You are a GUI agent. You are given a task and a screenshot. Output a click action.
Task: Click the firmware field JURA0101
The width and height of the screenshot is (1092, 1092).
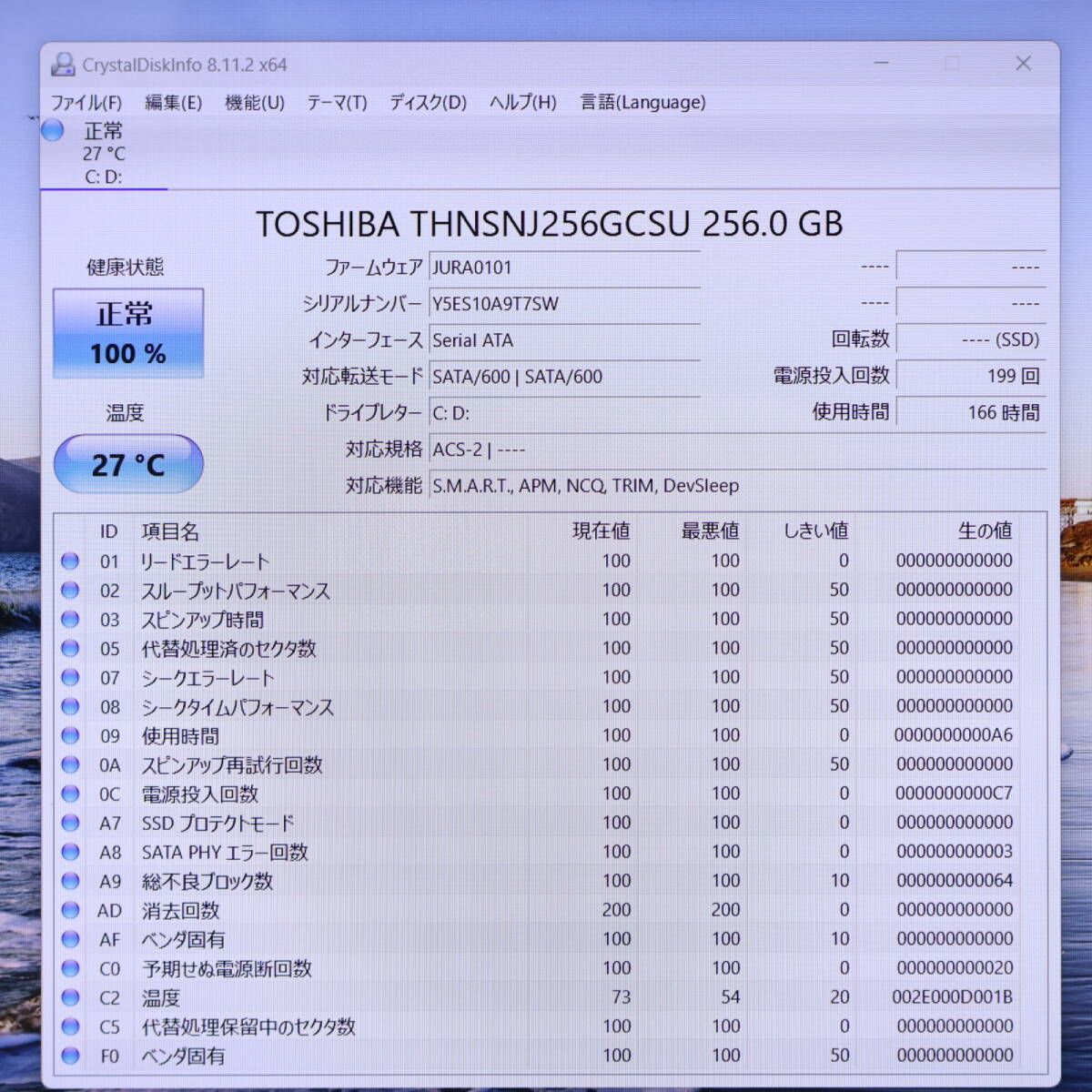click(x=564, y=268)
